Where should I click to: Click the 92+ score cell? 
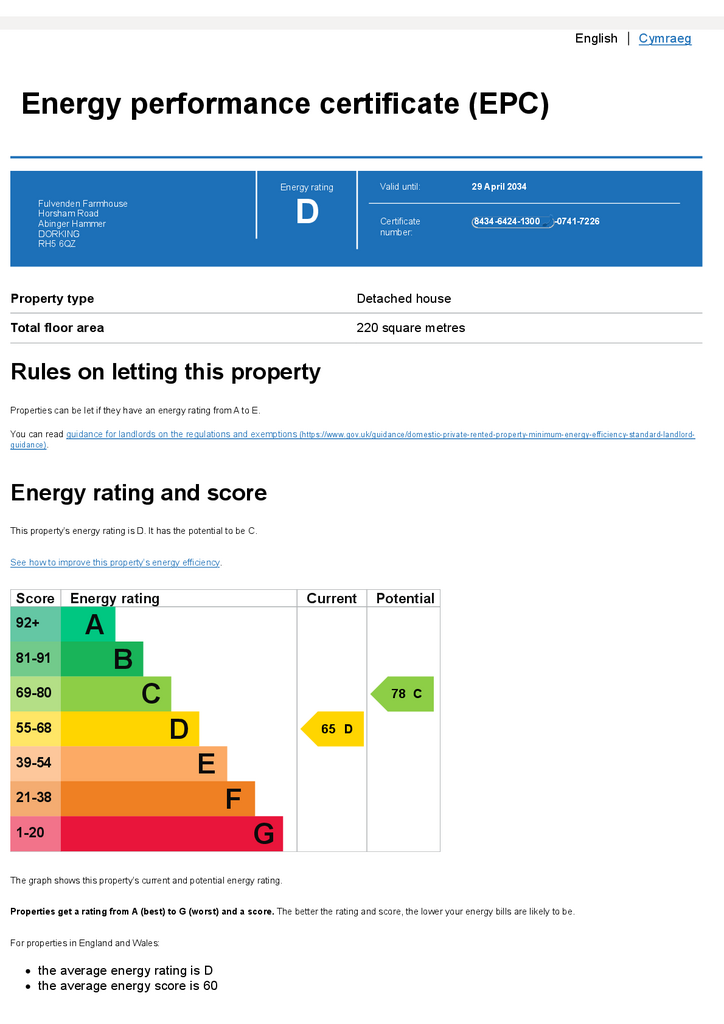pos(35,624)
